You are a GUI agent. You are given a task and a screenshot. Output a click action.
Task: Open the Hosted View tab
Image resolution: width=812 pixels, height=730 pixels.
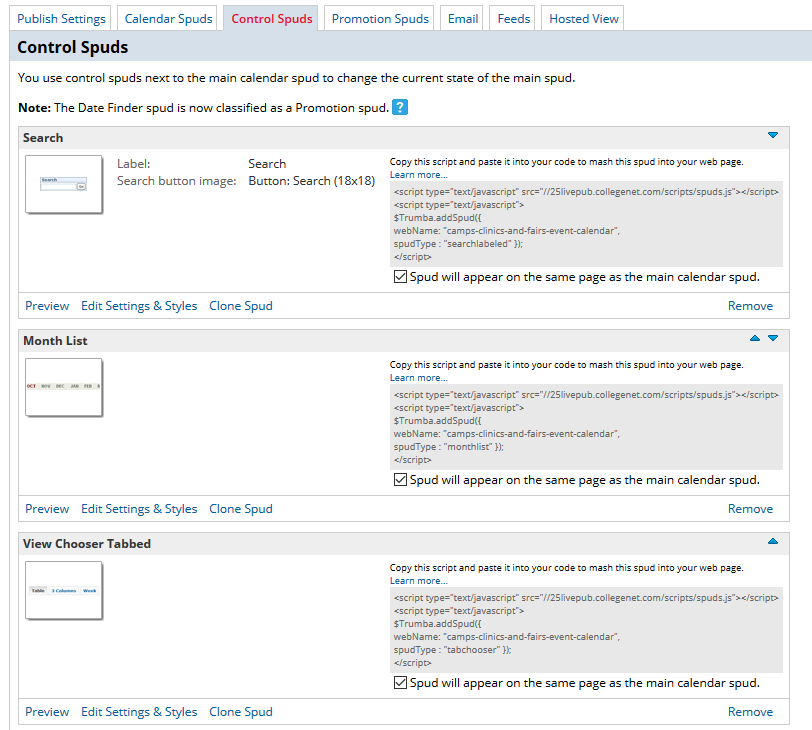584,19
